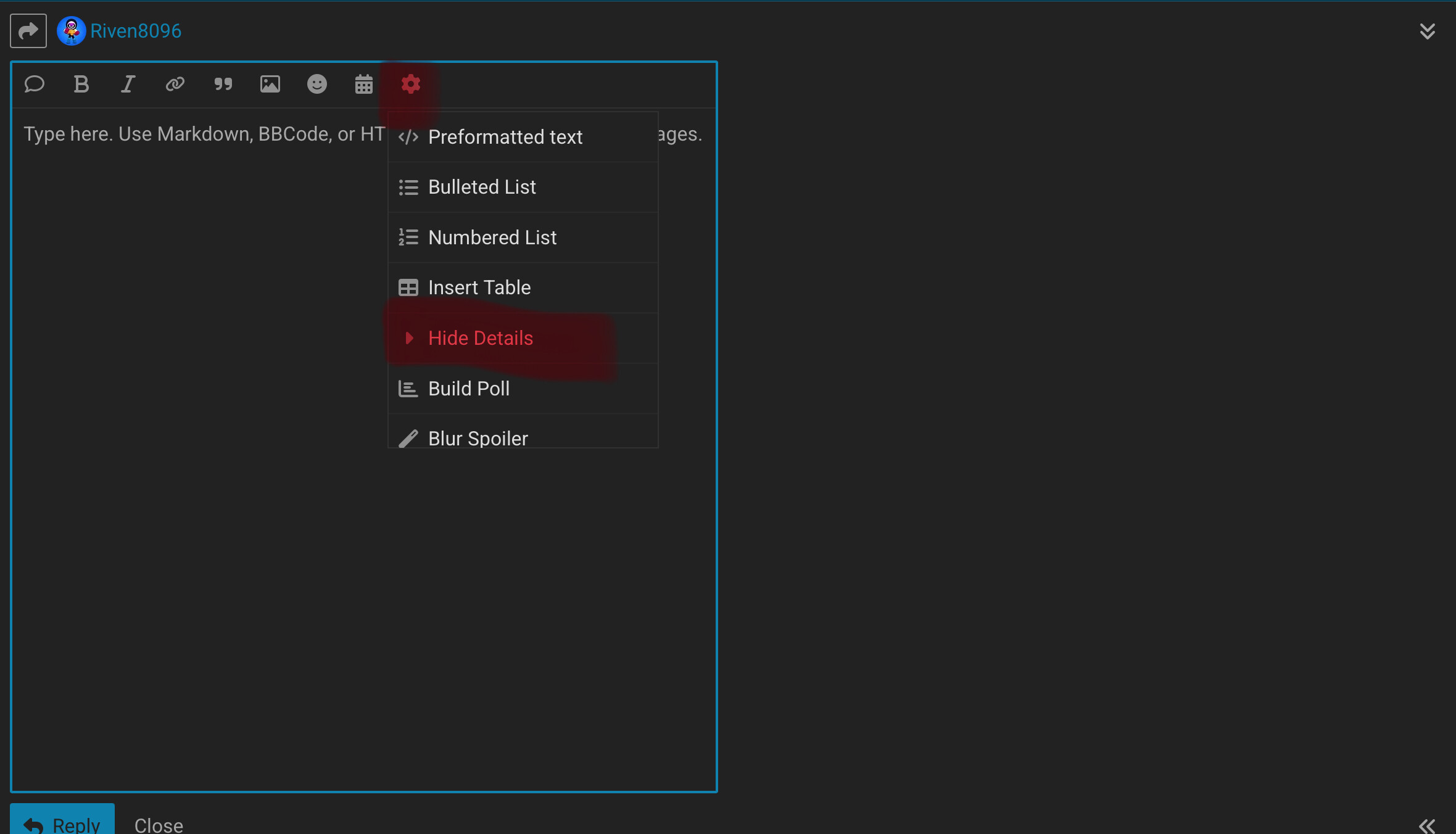Select Blur Spoiler option

point(478,438)
